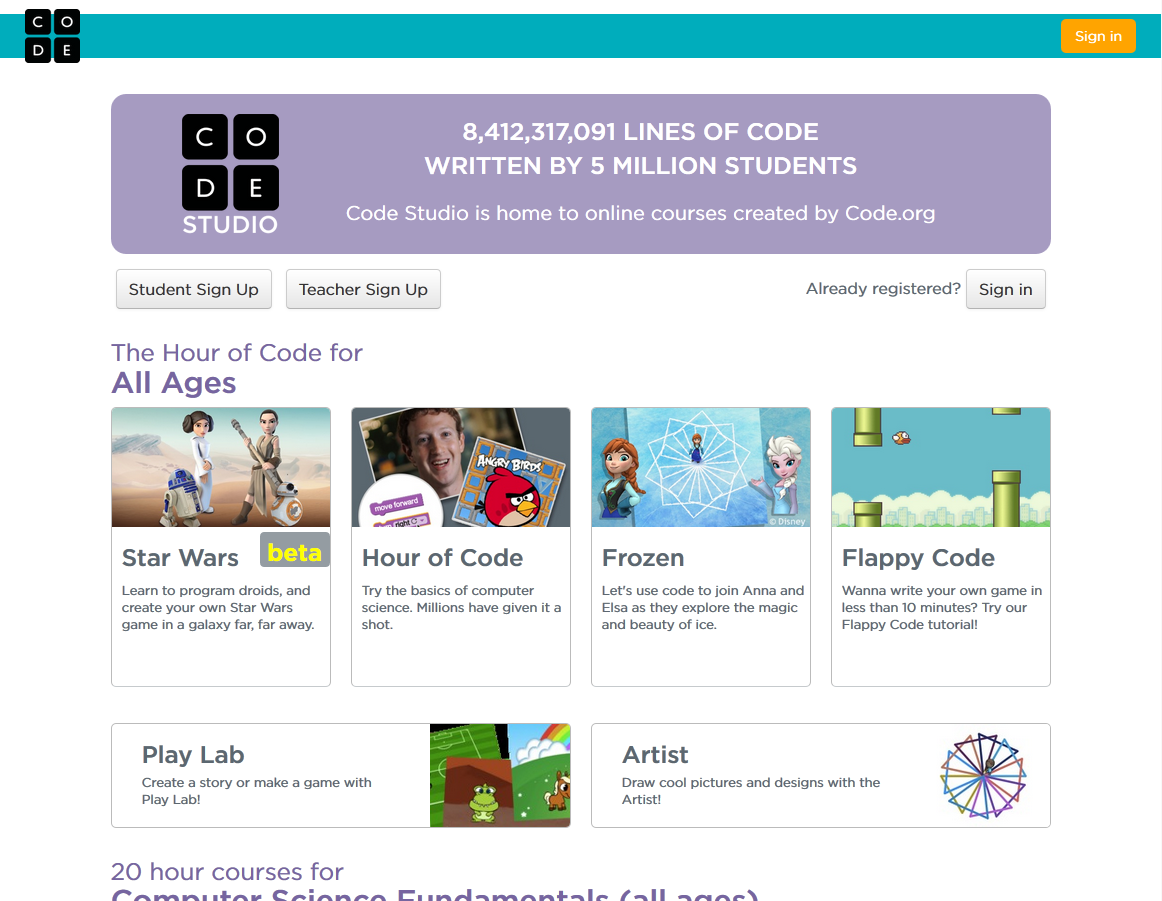Click the lines of code counter headline

coord(640,149)
